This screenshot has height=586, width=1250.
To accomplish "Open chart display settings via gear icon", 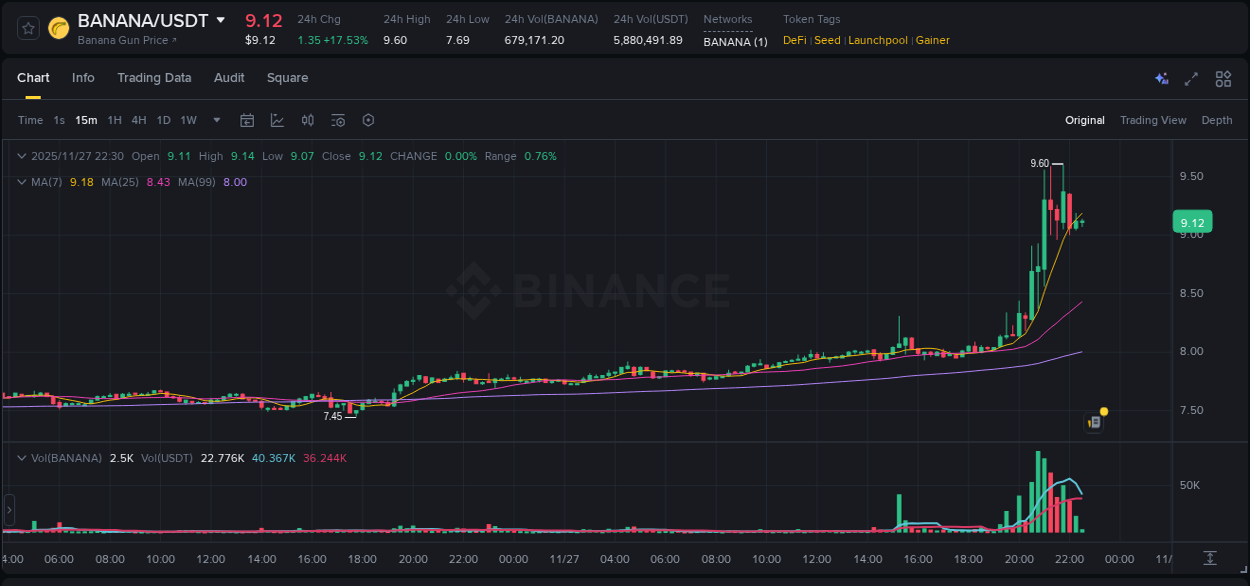I will coord(368,120).
